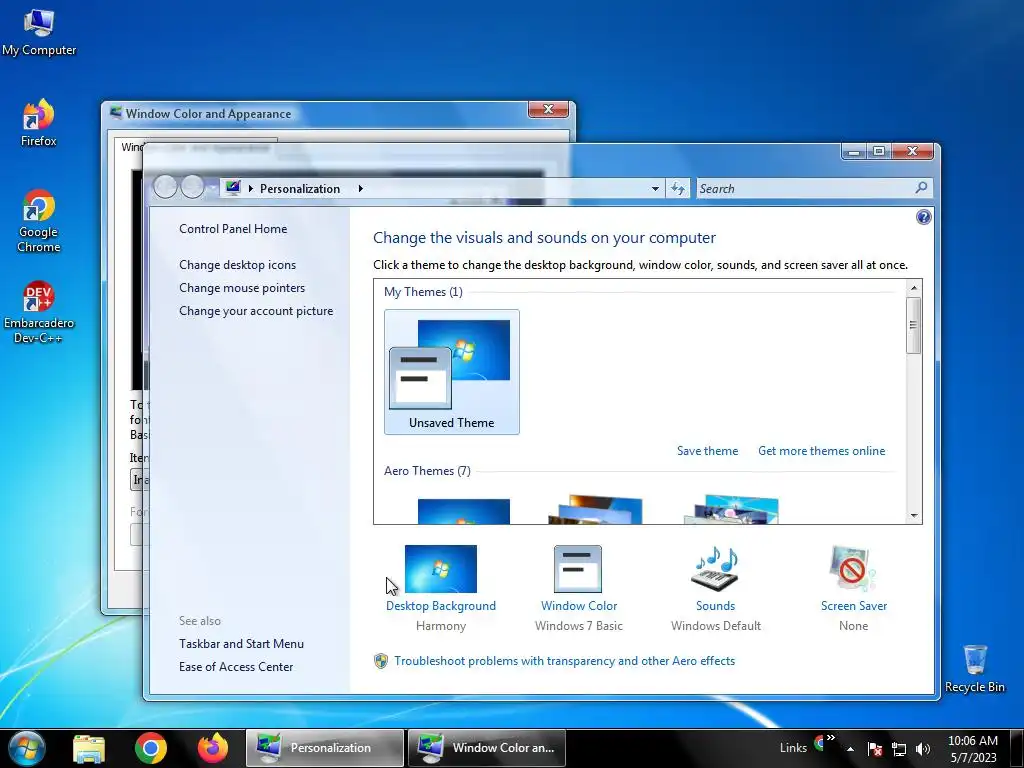This screenshot has width=1024, height=768.
Task: Click the refresh arrows icon in address bar
Action: [678, 189]
